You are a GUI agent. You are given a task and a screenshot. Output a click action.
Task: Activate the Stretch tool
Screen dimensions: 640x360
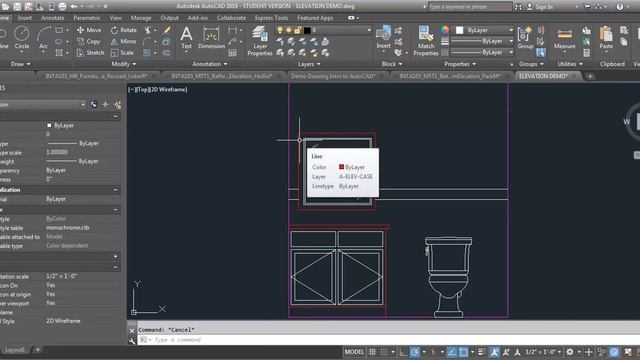tap(90, 53)
